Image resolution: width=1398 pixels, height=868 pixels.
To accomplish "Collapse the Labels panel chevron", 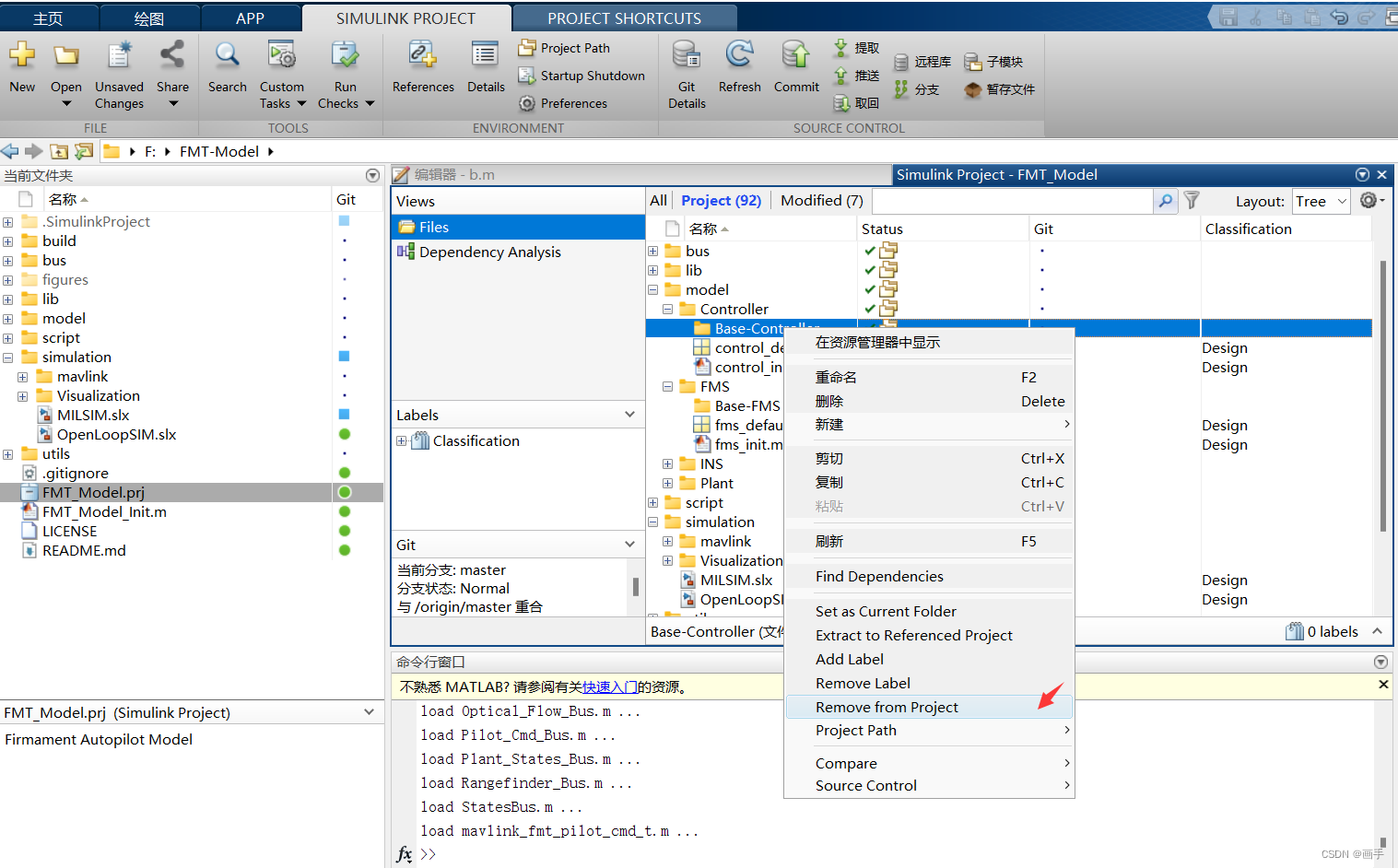I will click(629, 415).
